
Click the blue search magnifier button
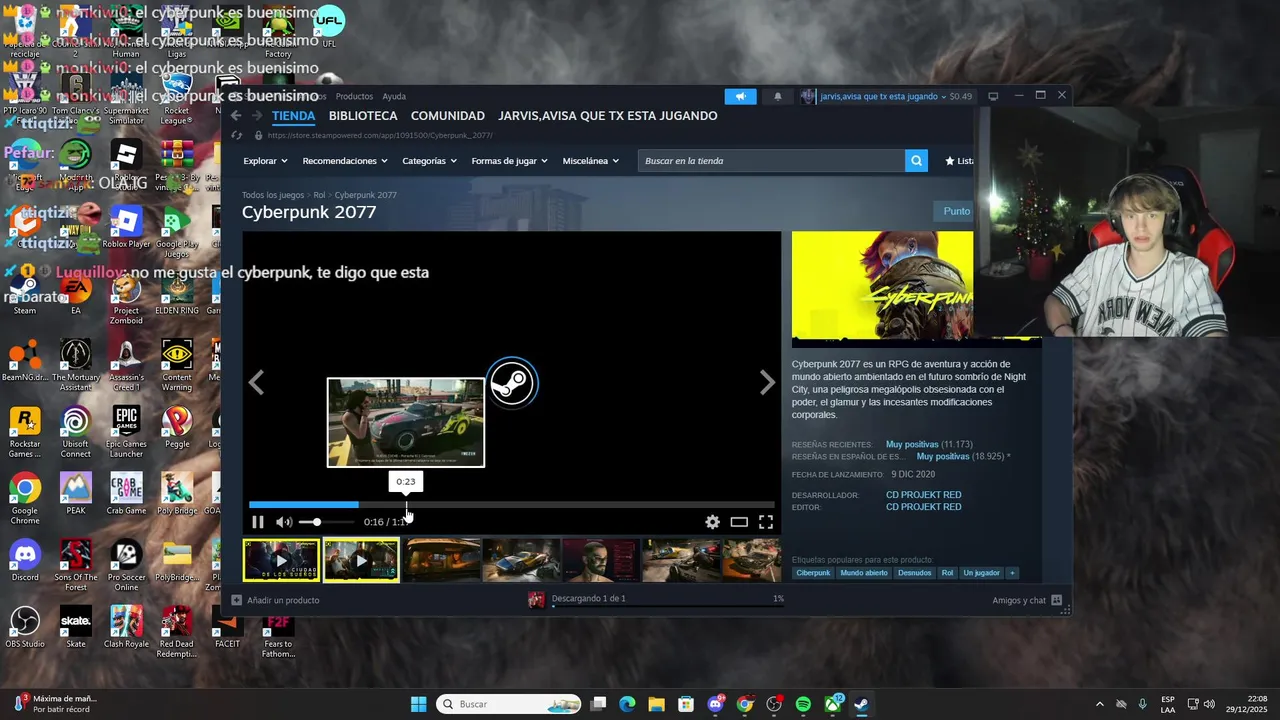(x=916, y=161)
